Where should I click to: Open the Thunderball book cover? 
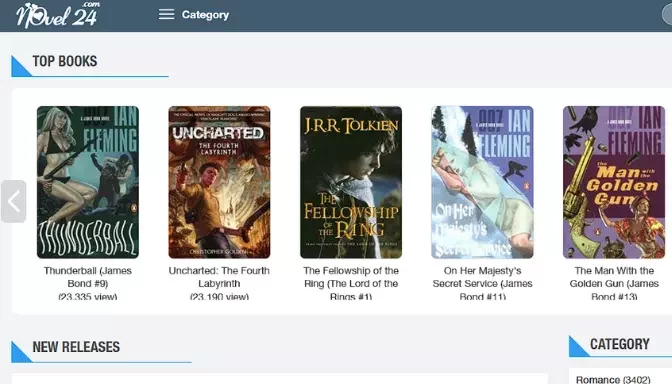[88, 182]
